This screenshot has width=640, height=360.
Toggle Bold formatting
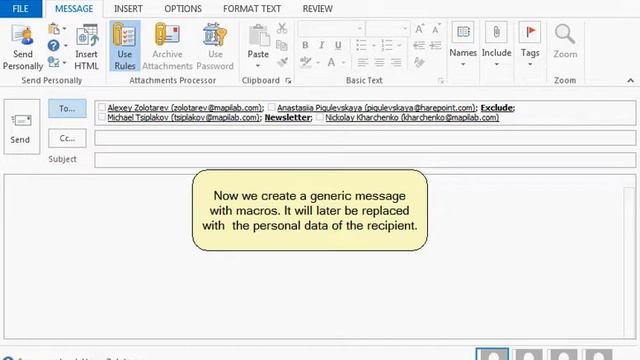point(305,45)
